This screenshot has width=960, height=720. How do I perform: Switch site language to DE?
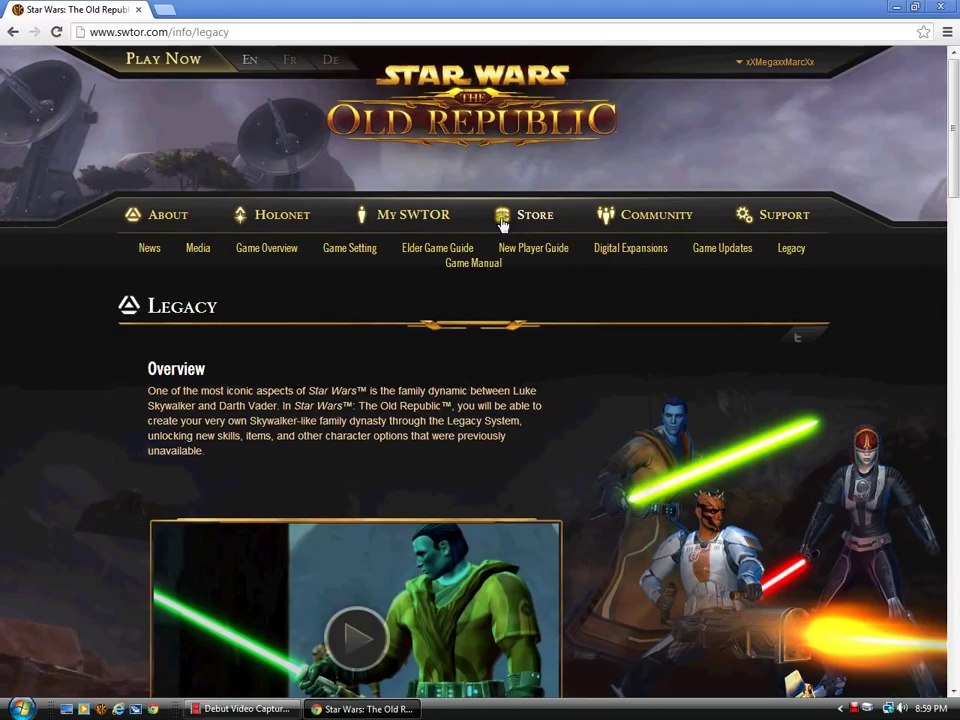tap(331, 59)
